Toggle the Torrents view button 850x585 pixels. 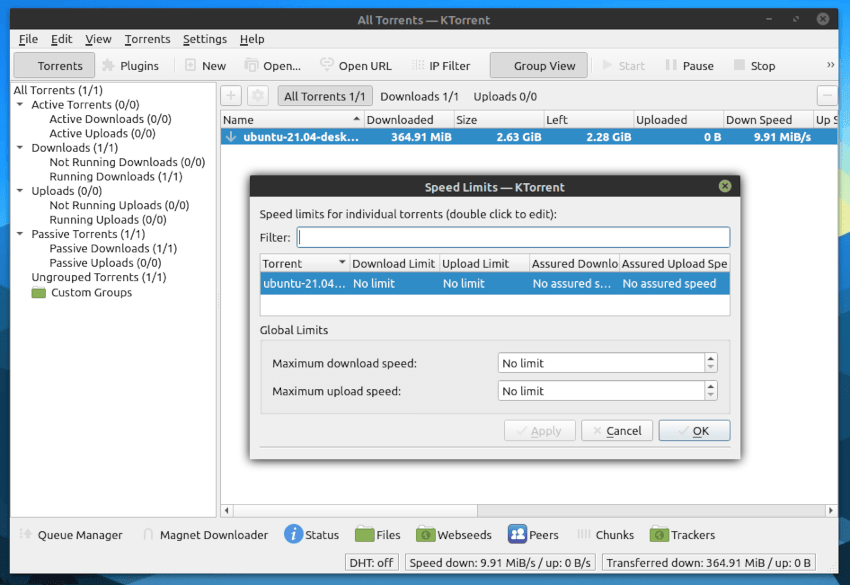coord(53,66)
